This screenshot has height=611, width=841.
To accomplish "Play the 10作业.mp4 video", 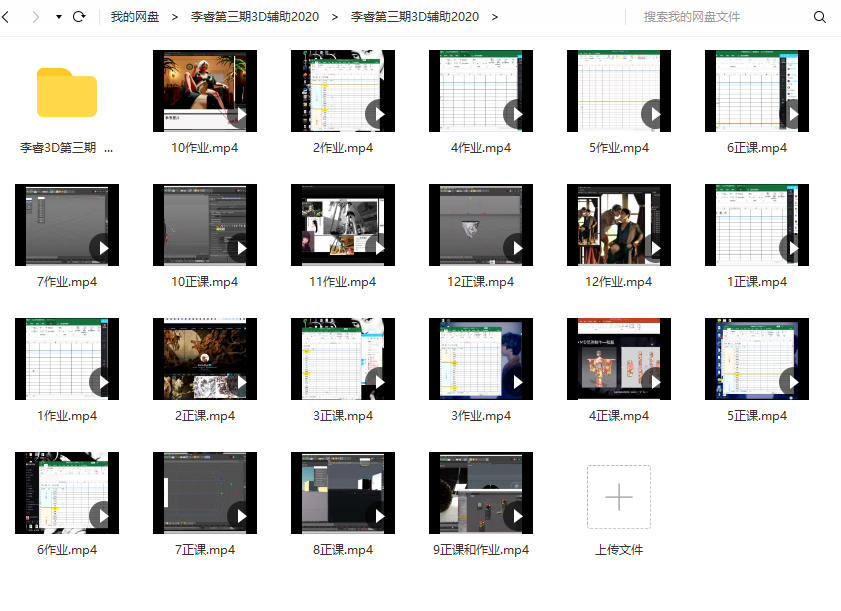I will [239, 113].
